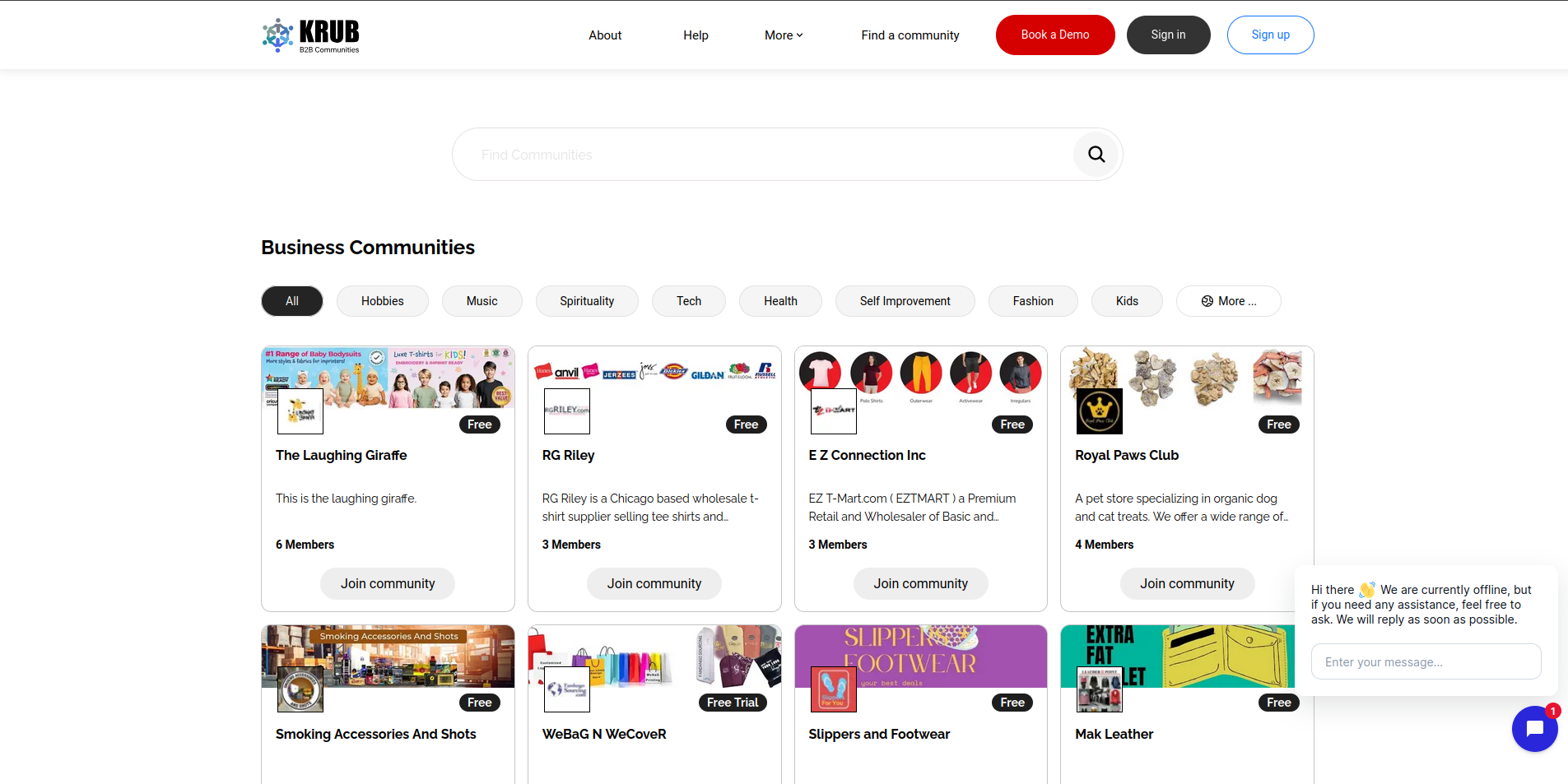Filter communities by Fashion
This screenshot has width=1568, height=784.
click(1033, 301)
